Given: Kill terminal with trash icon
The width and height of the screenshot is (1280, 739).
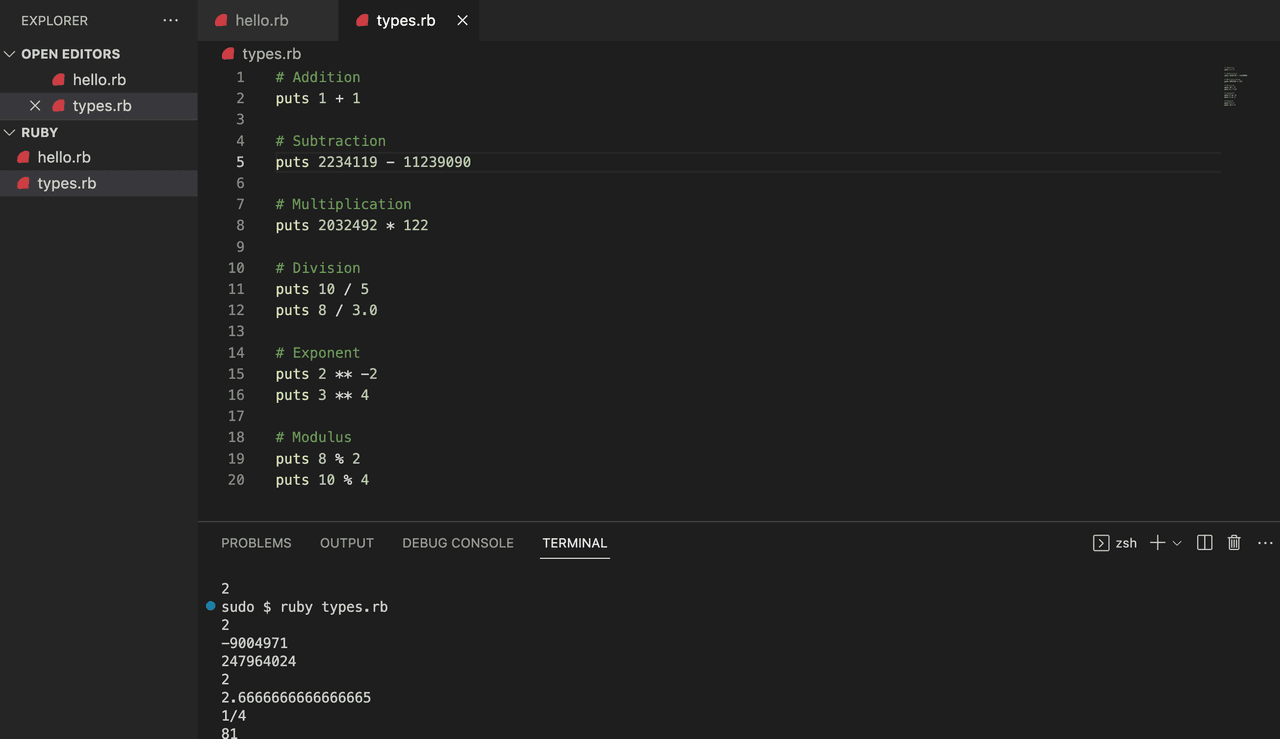Looking at the screenshot, I should [x=1234, y=543].
